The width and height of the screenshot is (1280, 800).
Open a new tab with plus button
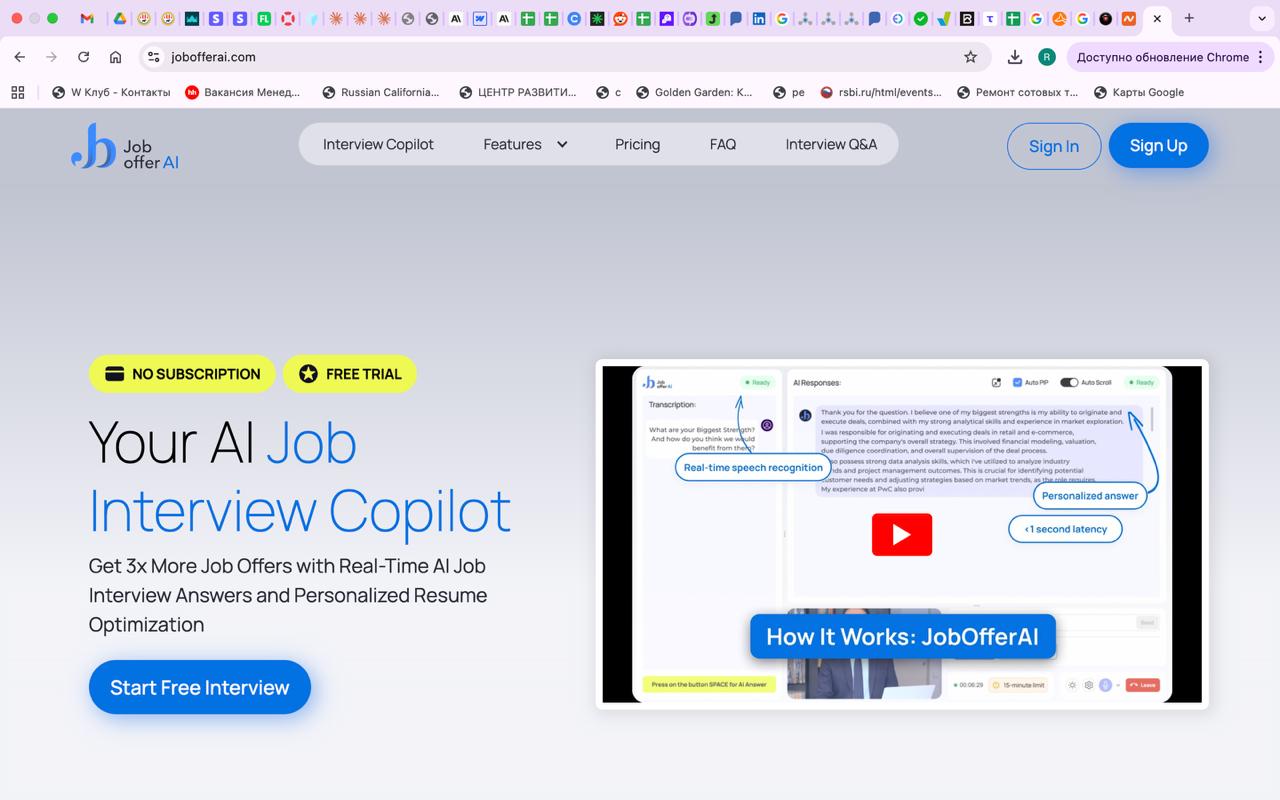1189,18
